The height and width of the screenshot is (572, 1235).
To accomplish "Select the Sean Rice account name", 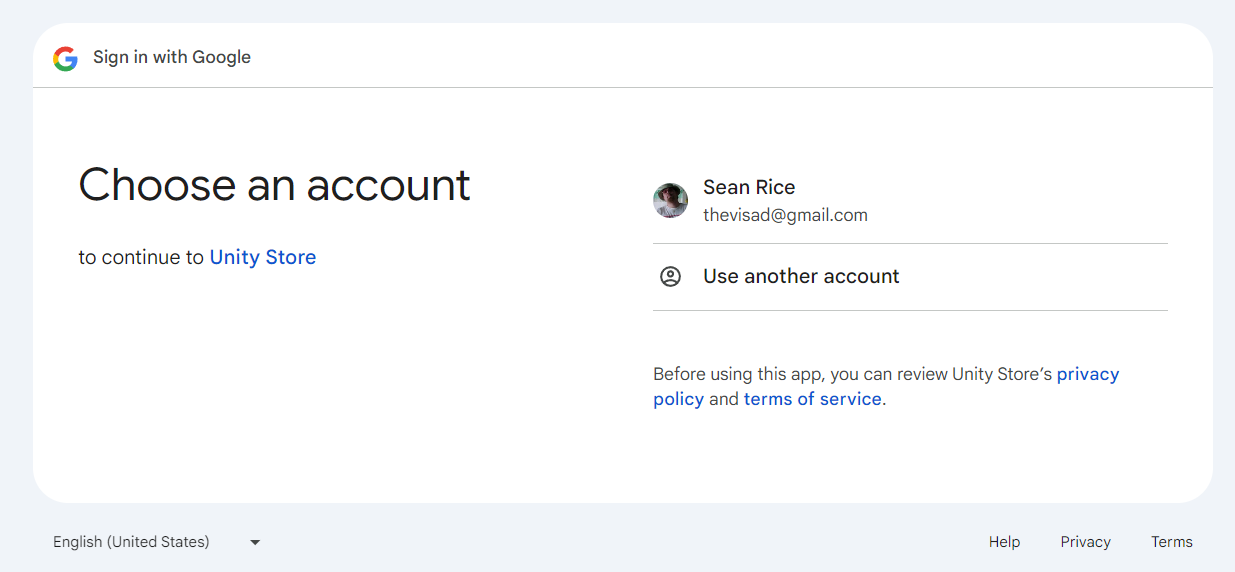I will (749, 187).
